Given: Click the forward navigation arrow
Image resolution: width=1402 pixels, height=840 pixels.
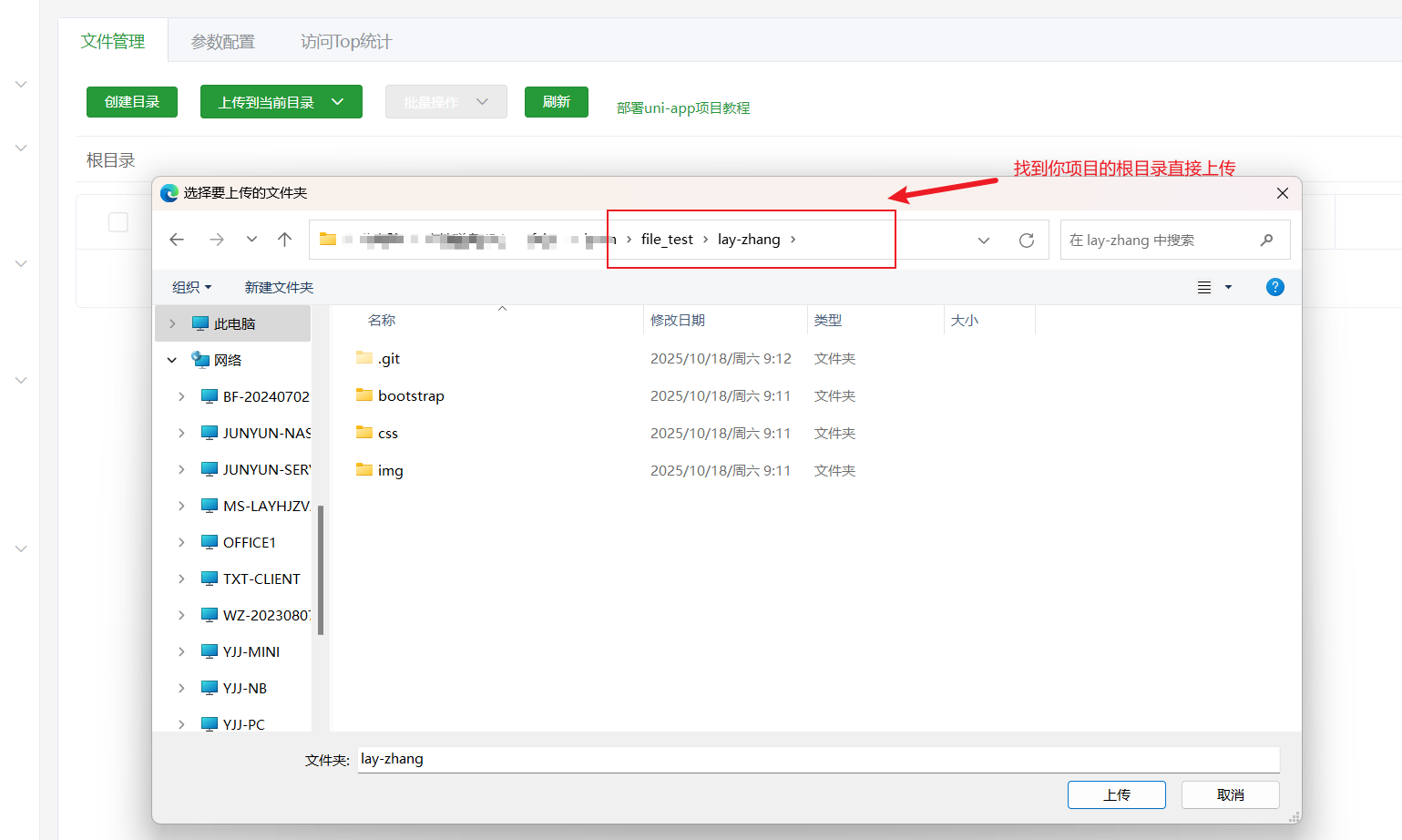Looking at the screenshot, I should point(216,239).
